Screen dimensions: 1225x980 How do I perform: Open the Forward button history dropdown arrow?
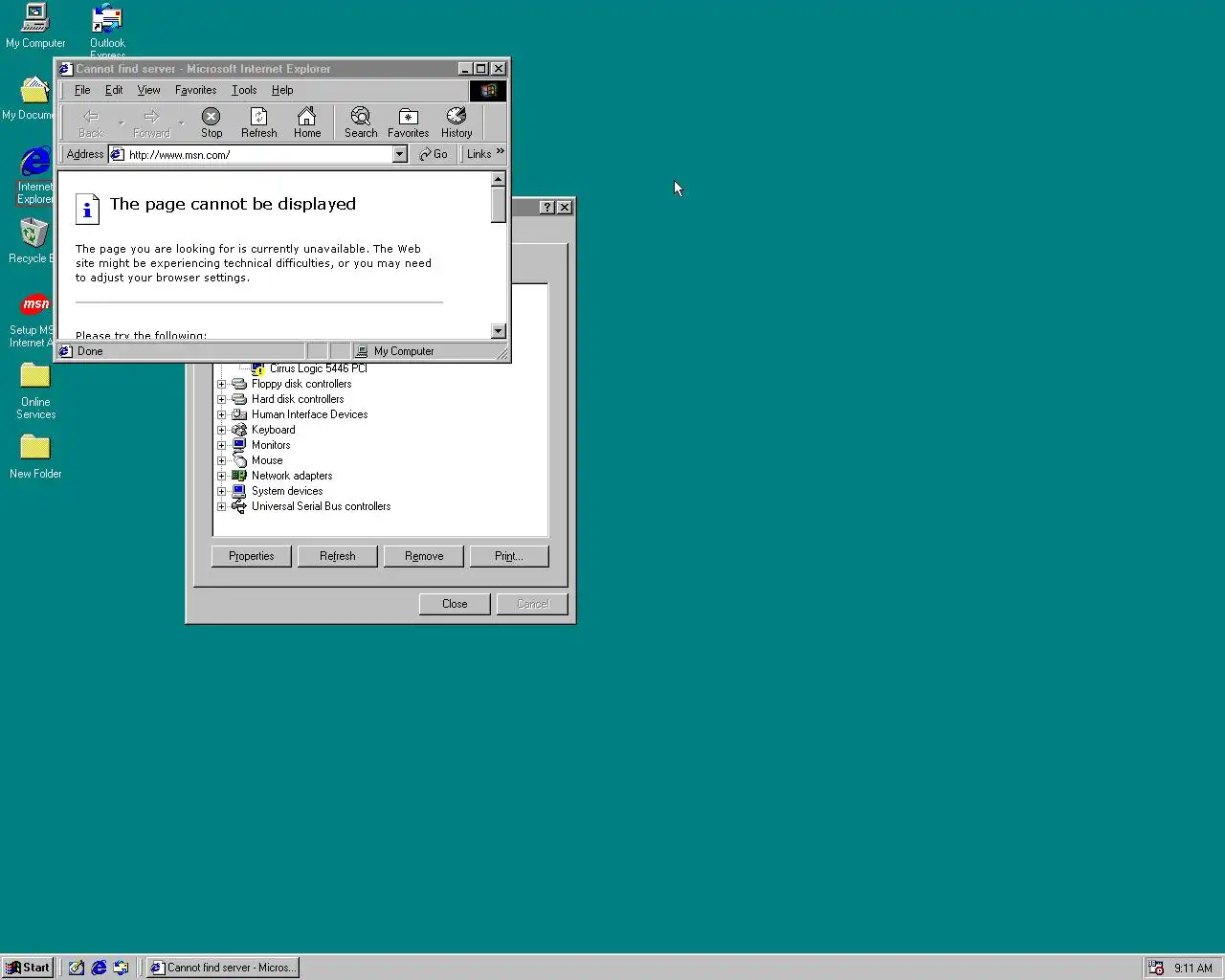tap(182, 123)
